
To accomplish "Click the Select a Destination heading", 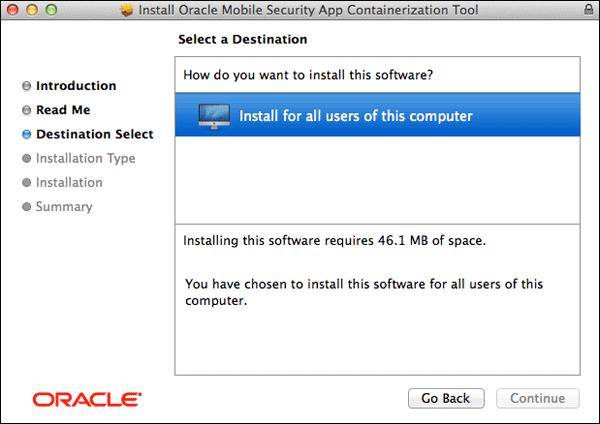I will 242,40.
